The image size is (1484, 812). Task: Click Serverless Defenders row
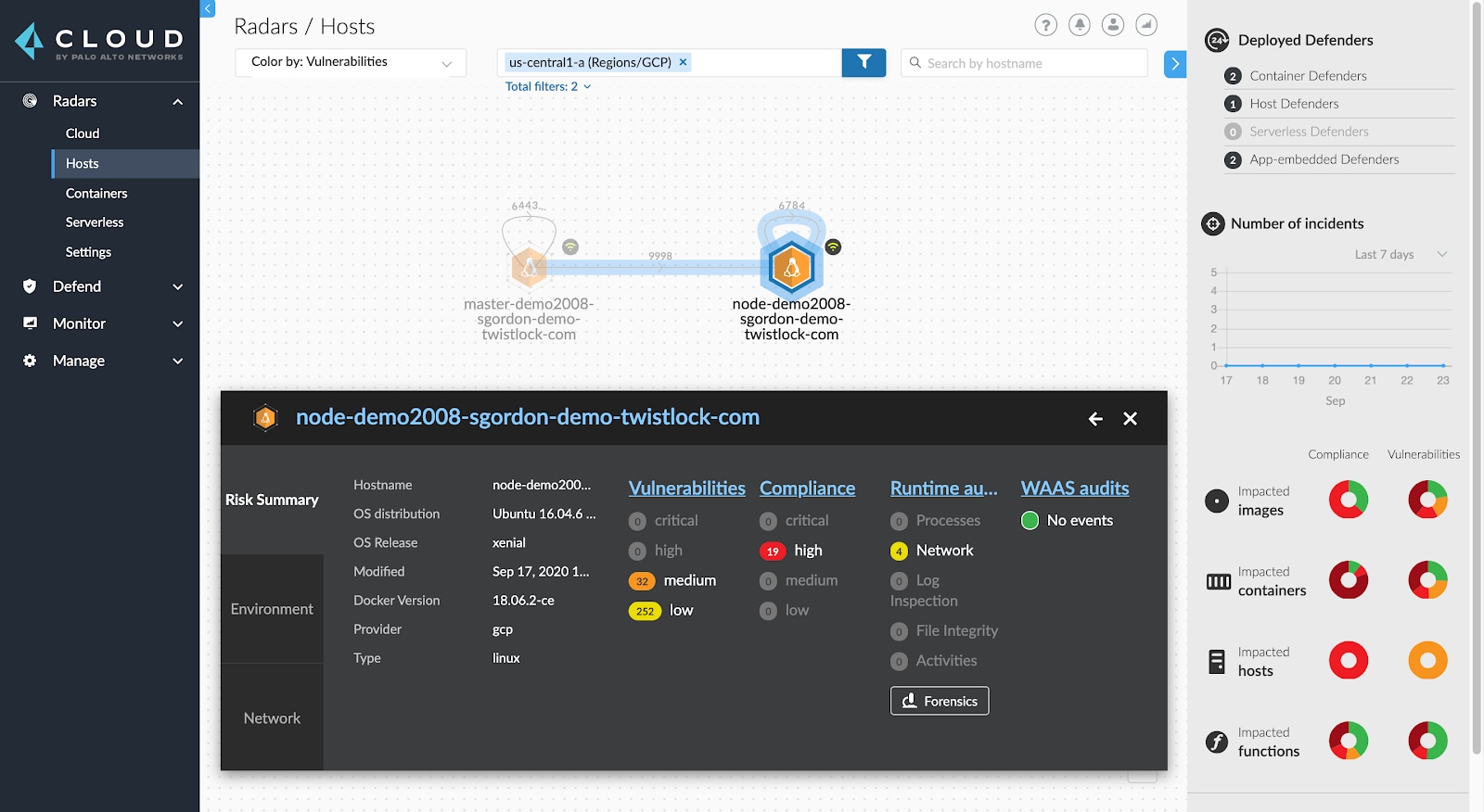click(x=1339, y=132)
